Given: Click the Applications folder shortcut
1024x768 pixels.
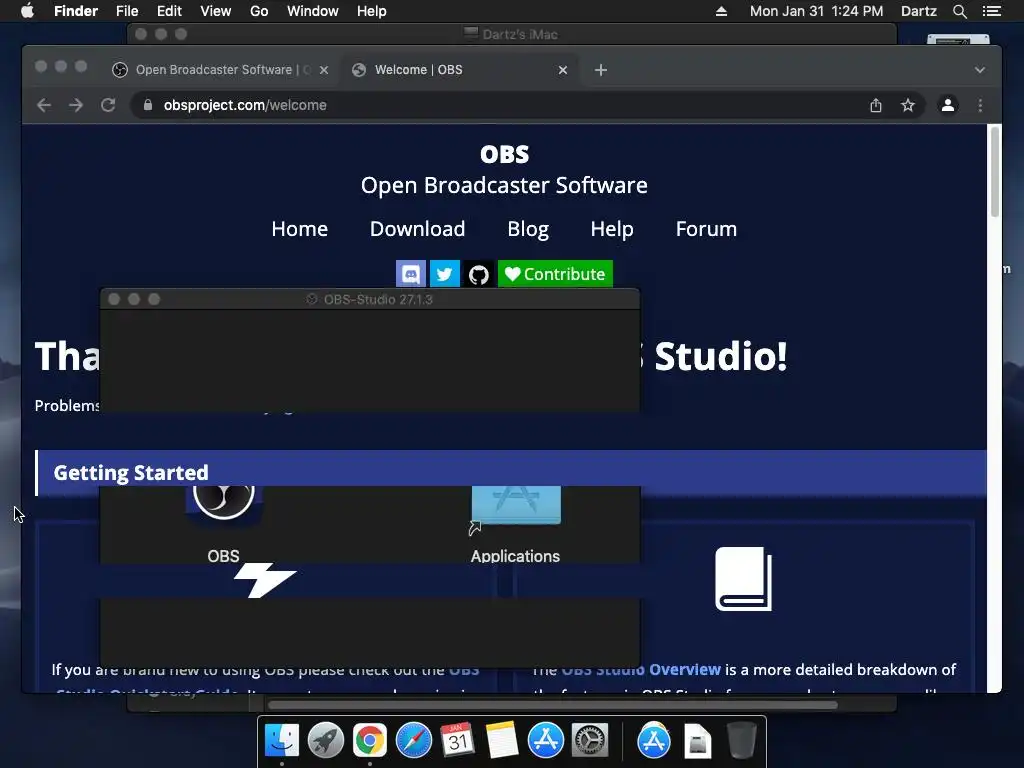Looking at the screenshot, I should point(516,506).
